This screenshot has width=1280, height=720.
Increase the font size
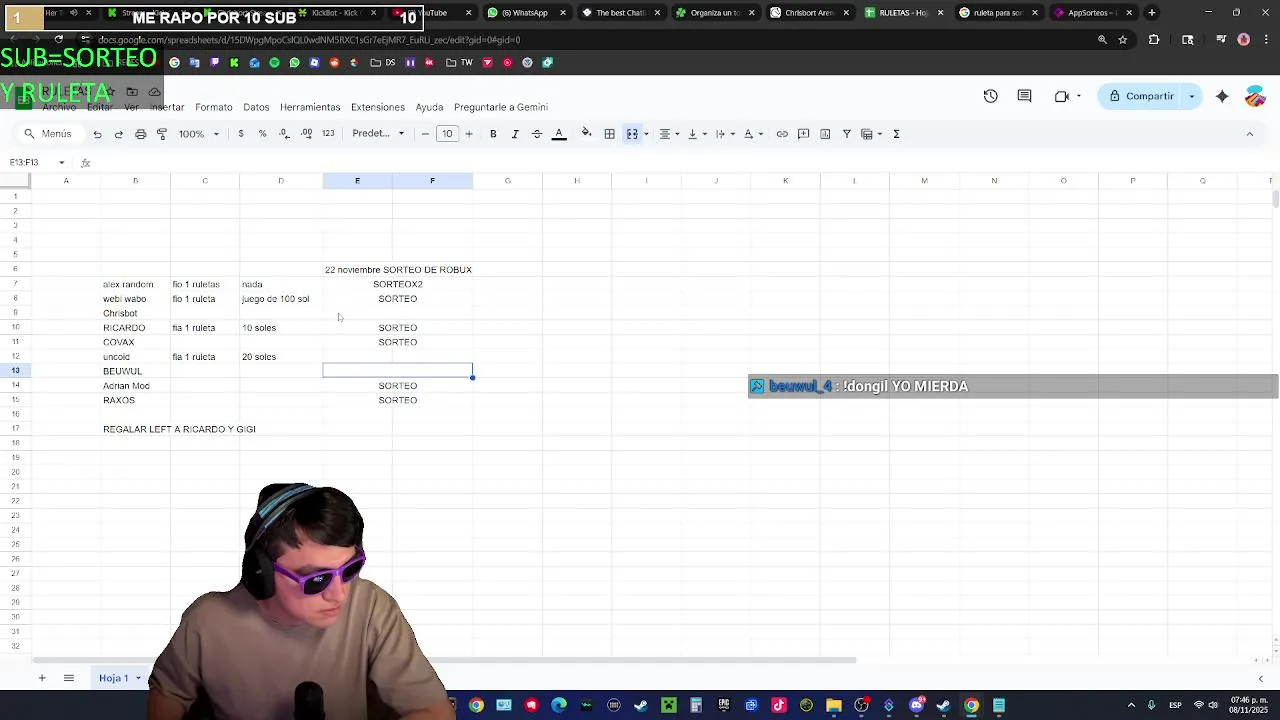pyautogui.click(x=469, y=134)
